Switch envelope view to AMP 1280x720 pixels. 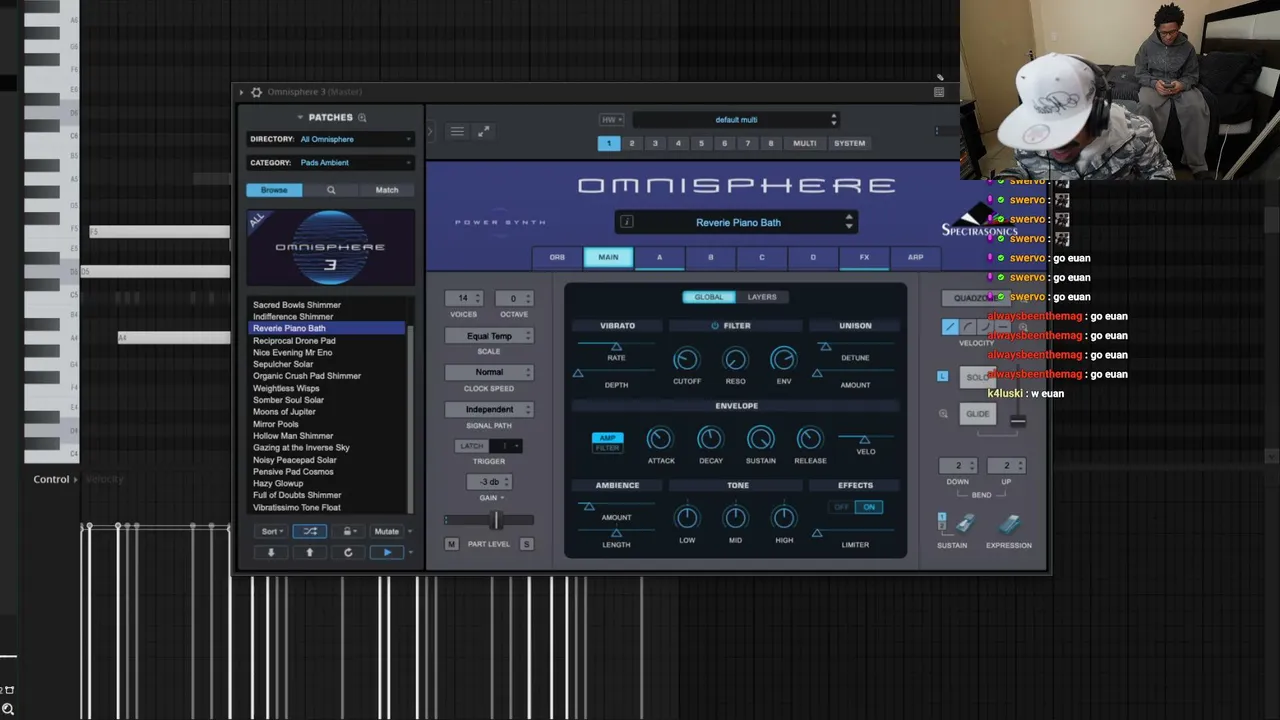tap(607, 438)
